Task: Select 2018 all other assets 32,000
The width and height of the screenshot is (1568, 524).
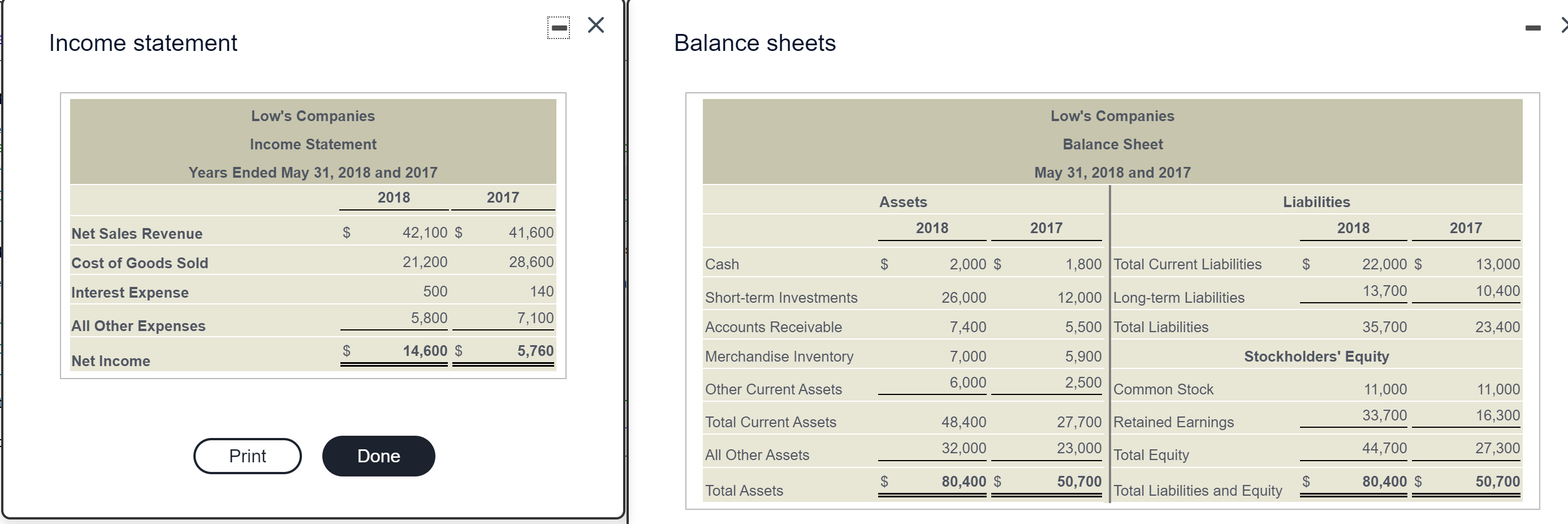Action: (964, 448)
